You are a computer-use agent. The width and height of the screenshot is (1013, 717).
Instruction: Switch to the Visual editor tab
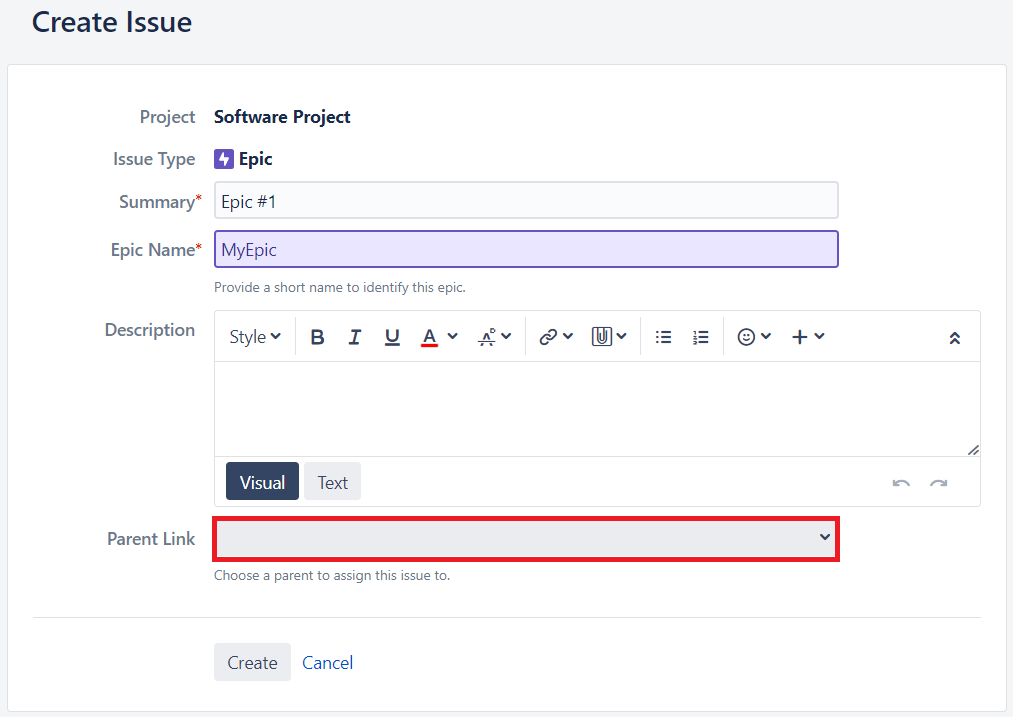tap(262, 482)
